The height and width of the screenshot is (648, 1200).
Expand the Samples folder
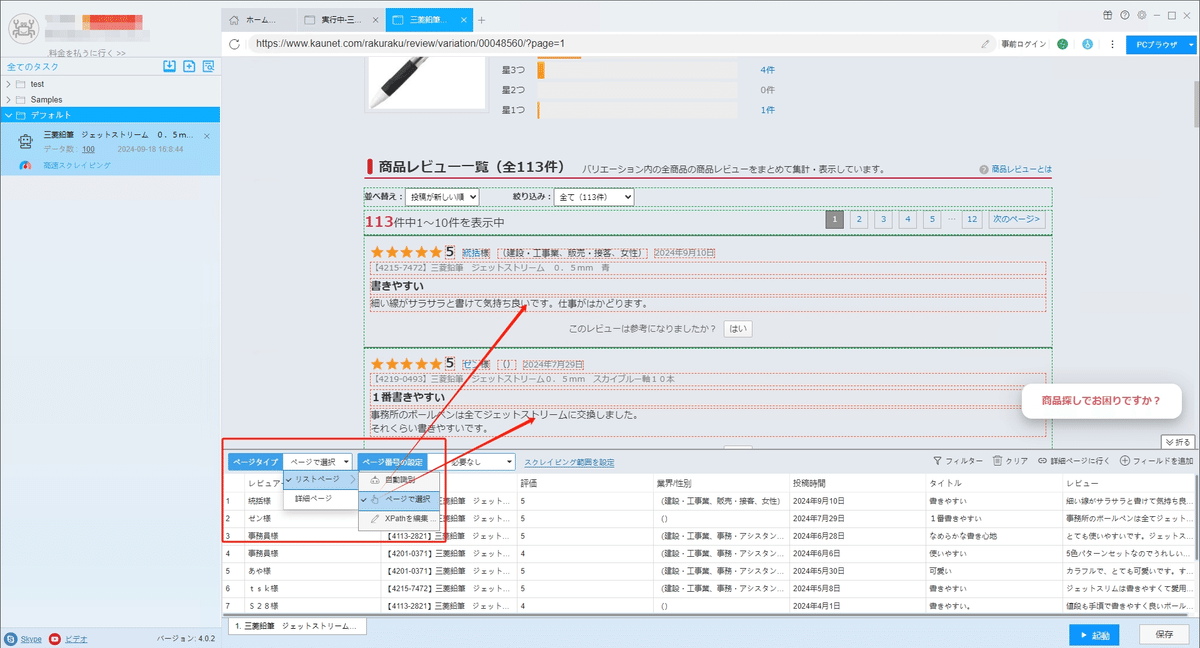pyautogui.click(x=8, y=100)
